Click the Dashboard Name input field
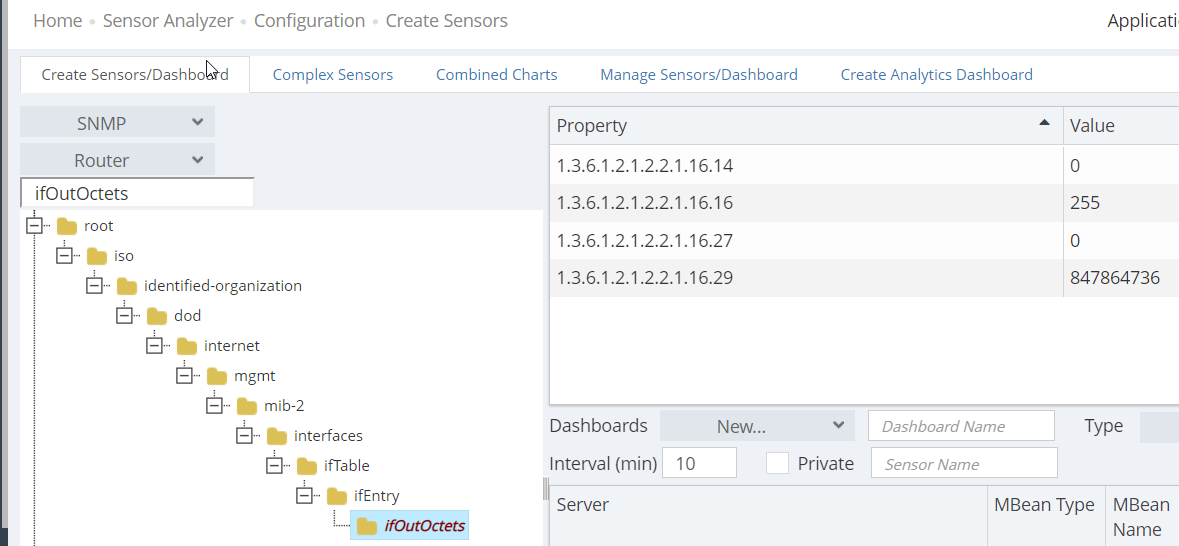Image resolution: width=1179 pixels, height=546 pixels. (x=960, y=426)
